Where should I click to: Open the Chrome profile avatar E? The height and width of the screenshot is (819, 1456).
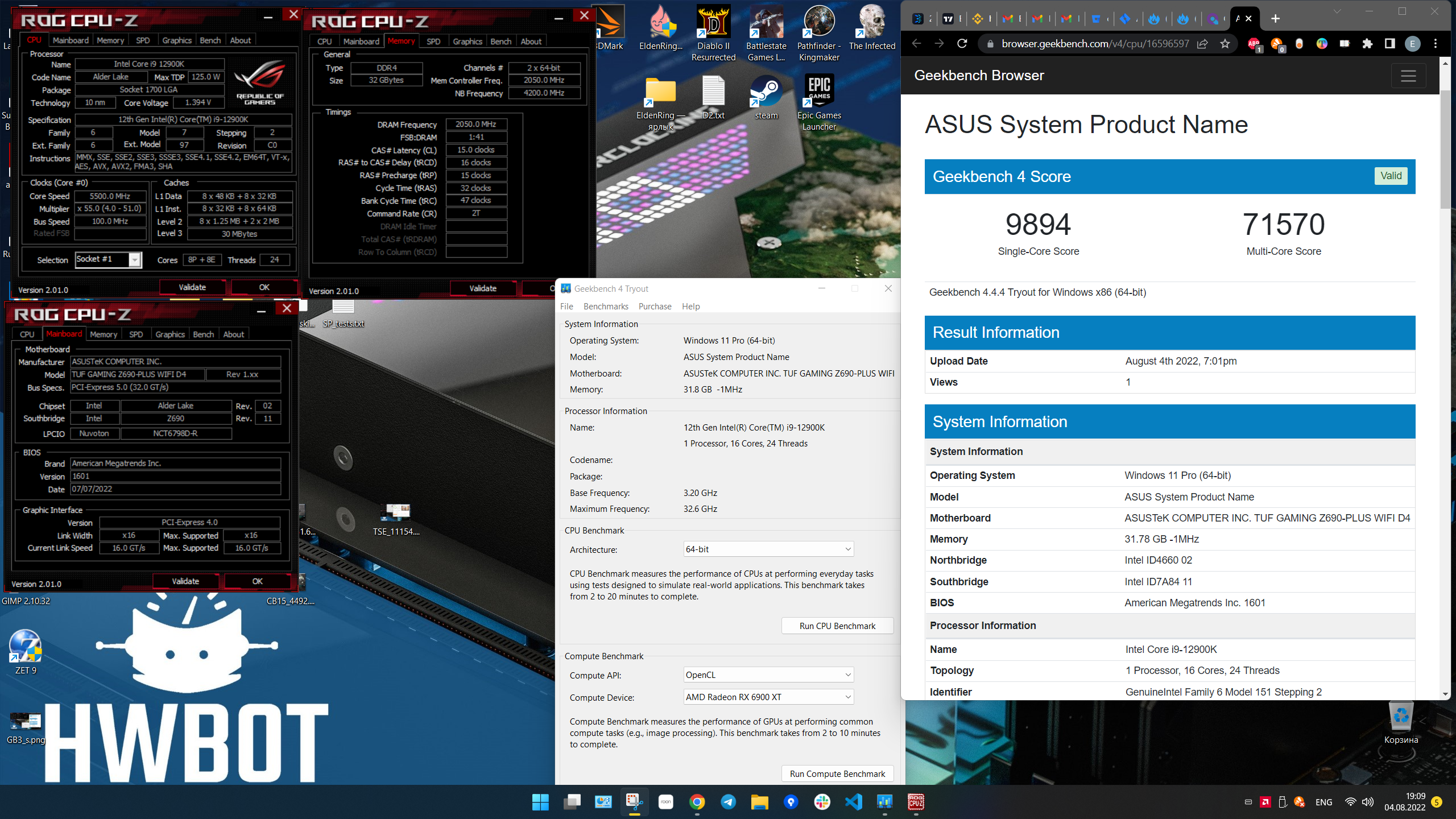(x=1413, y=44)
